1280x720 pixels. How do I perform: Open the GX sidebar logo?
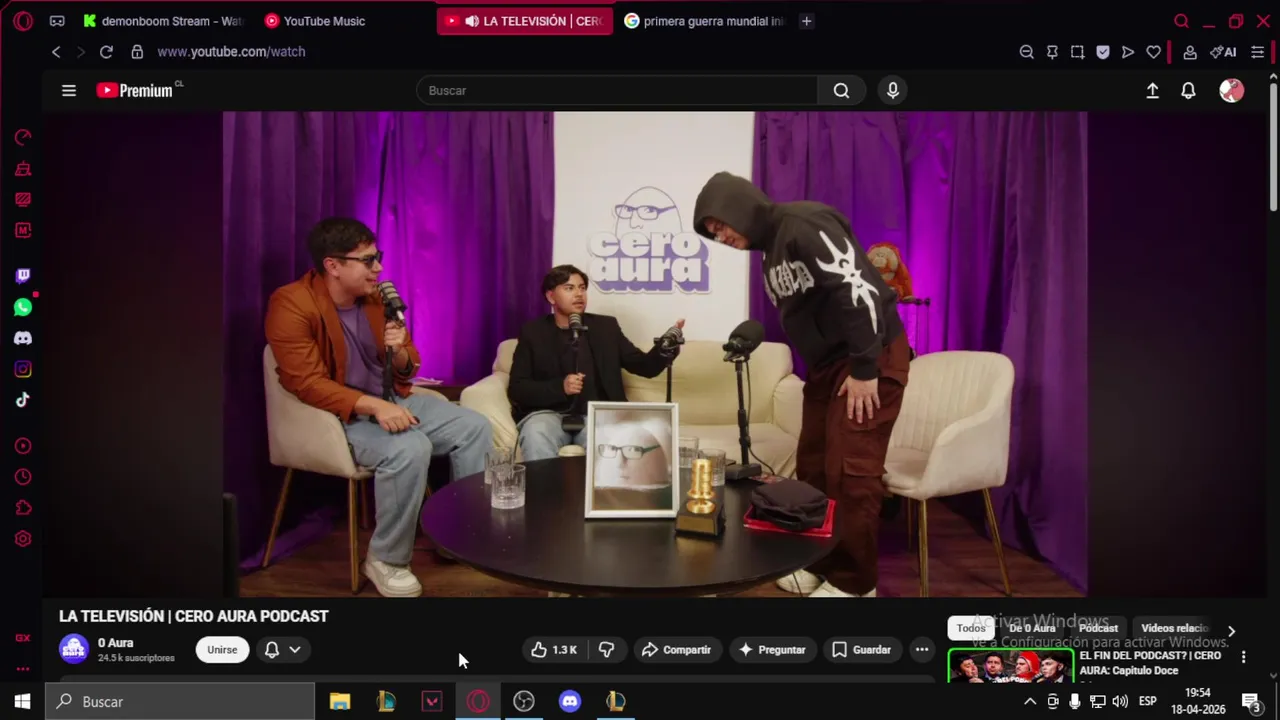click(23, 638)
